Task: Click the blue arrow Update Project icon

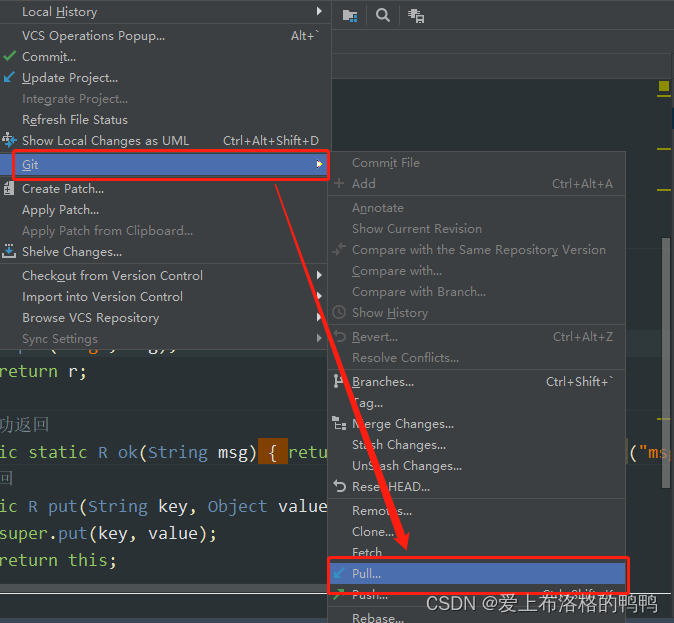Action: click(x=9, y=77)
